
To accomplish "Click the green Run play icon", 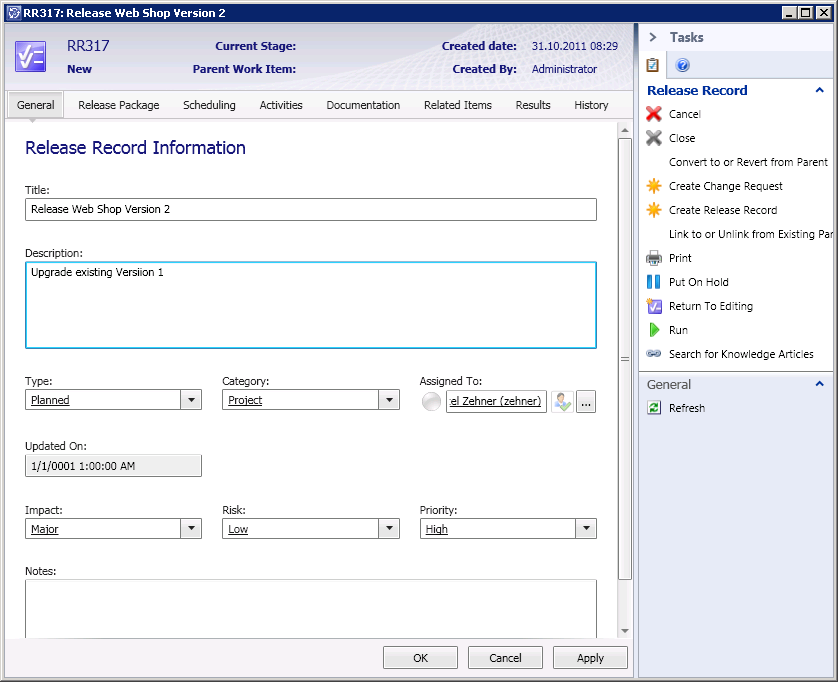I will click(654, 330).
